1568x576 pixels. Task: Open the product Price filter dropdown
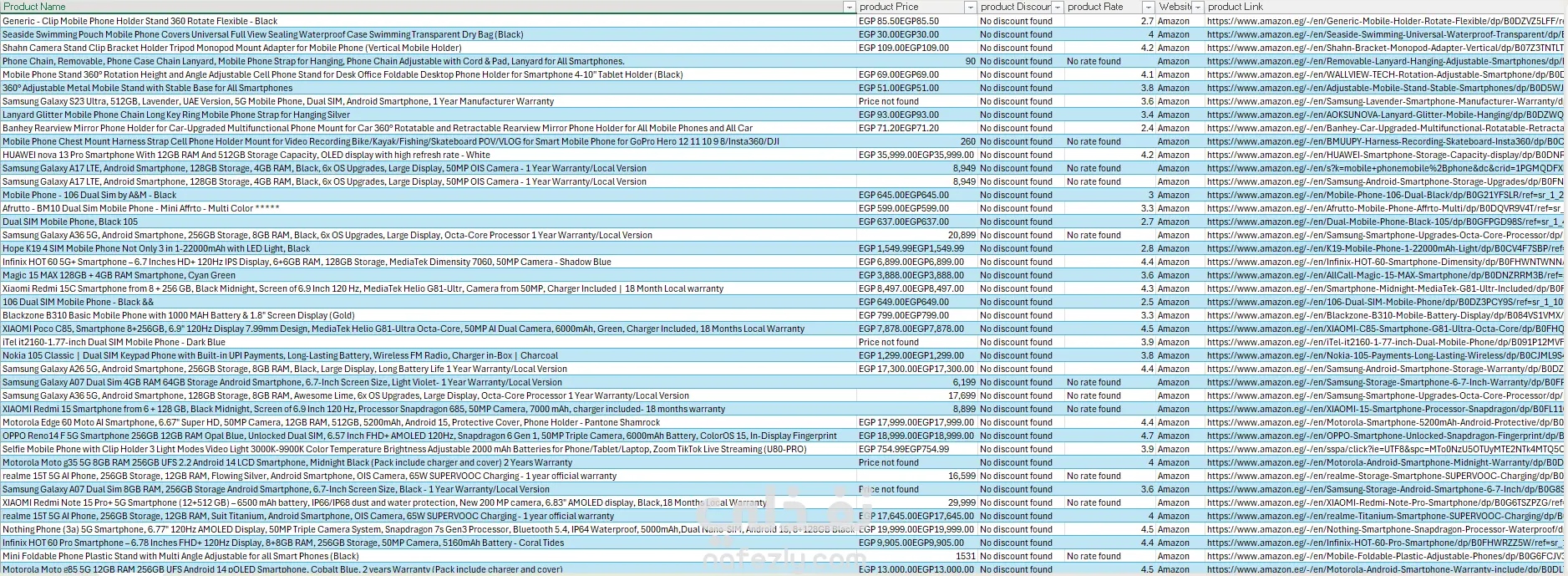970,7
